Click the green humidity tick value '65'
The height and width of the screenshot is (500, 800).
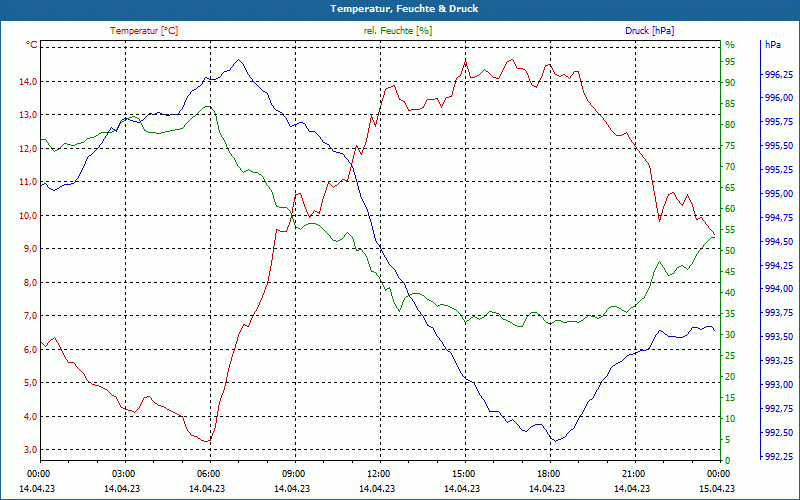pos(730,188)
